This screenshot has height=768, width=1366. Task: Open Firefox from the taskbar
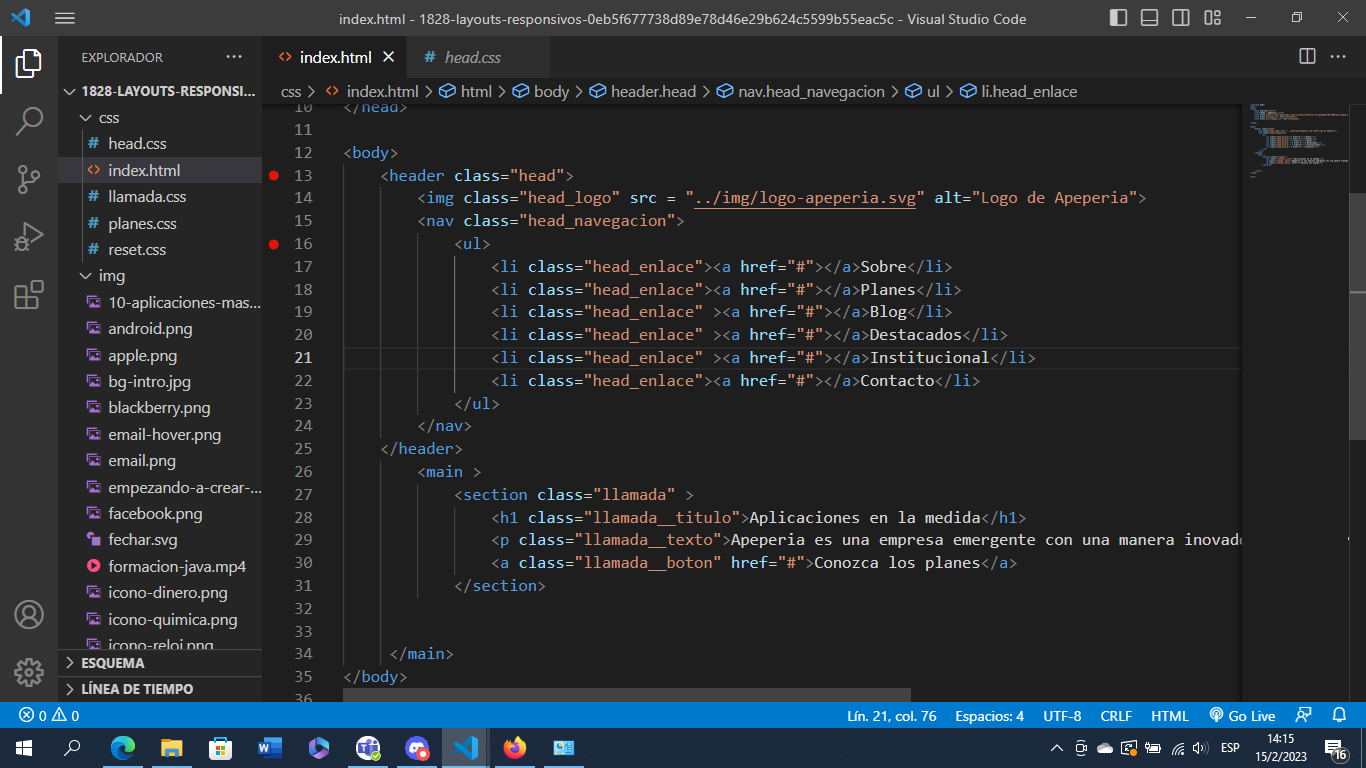(514, 747)
